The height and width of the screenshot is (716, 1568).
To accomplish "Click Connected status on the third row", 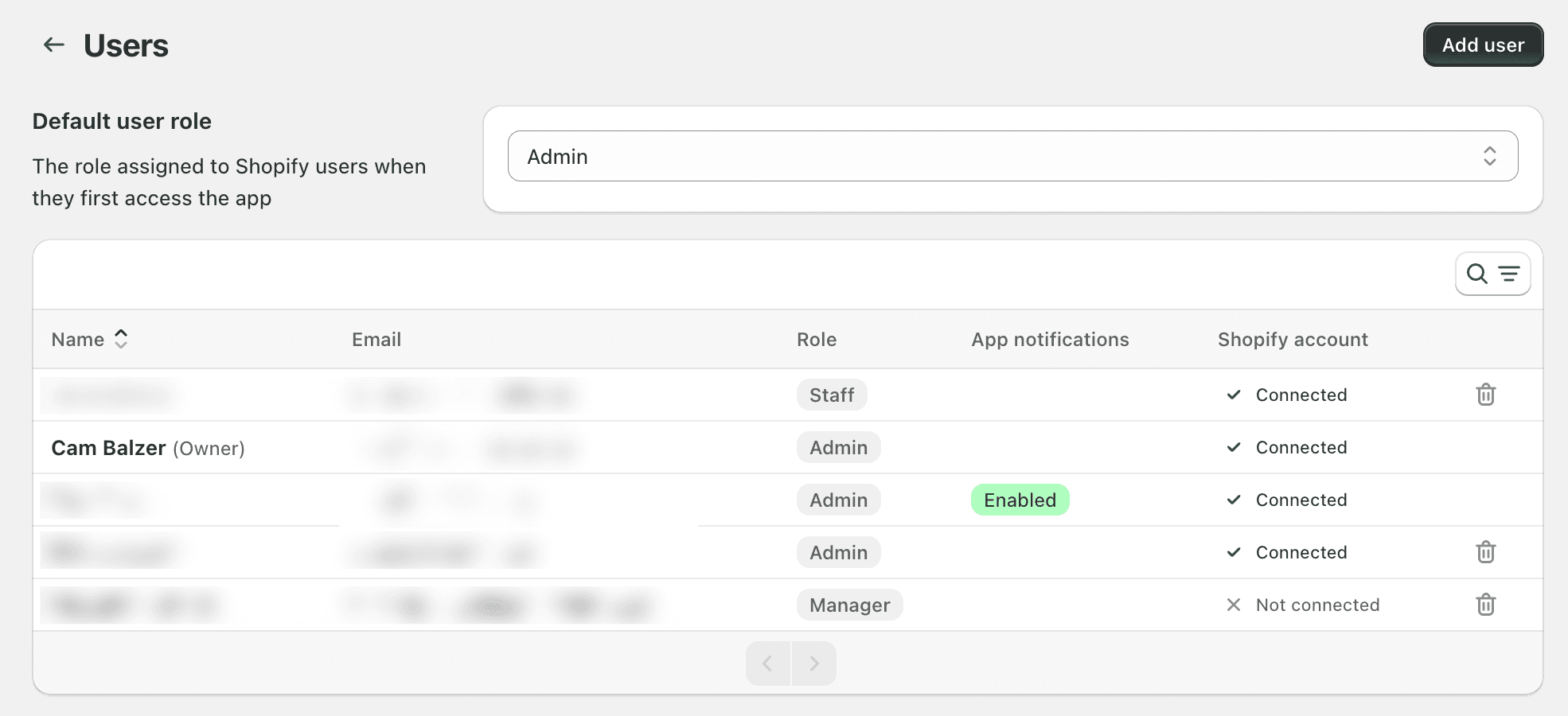I will tap(1301, 500).
